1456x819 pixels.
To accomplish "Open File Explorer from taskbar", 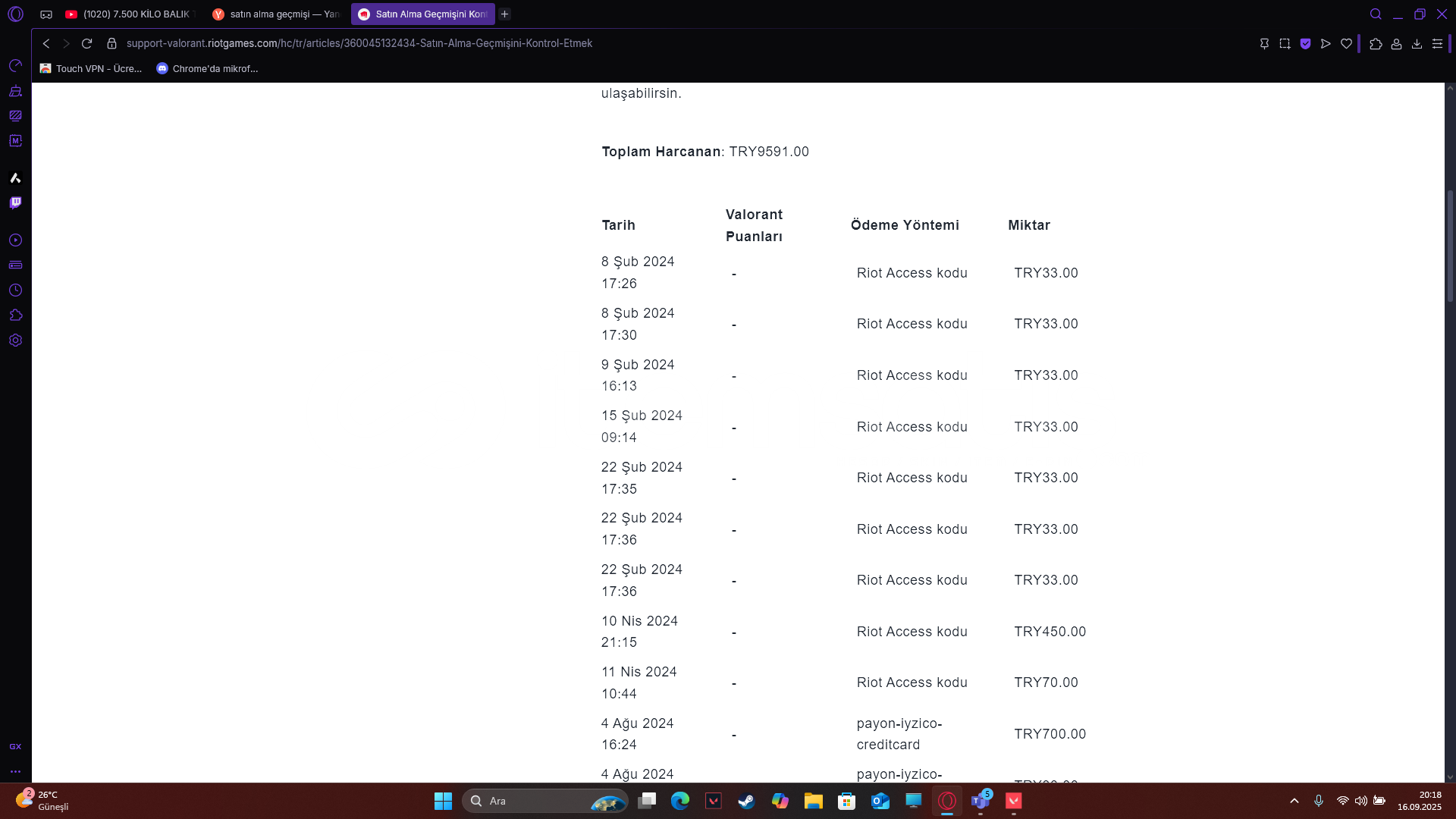I will tap(813, 801).
